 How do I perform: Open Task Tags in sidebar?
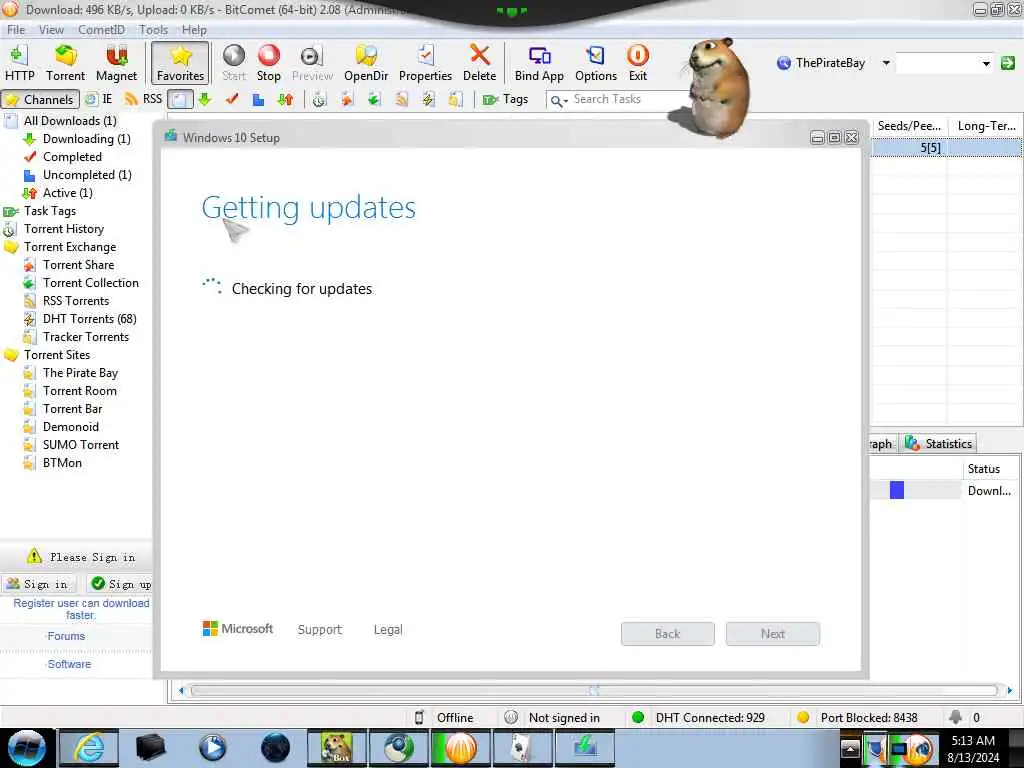point(50,211)
